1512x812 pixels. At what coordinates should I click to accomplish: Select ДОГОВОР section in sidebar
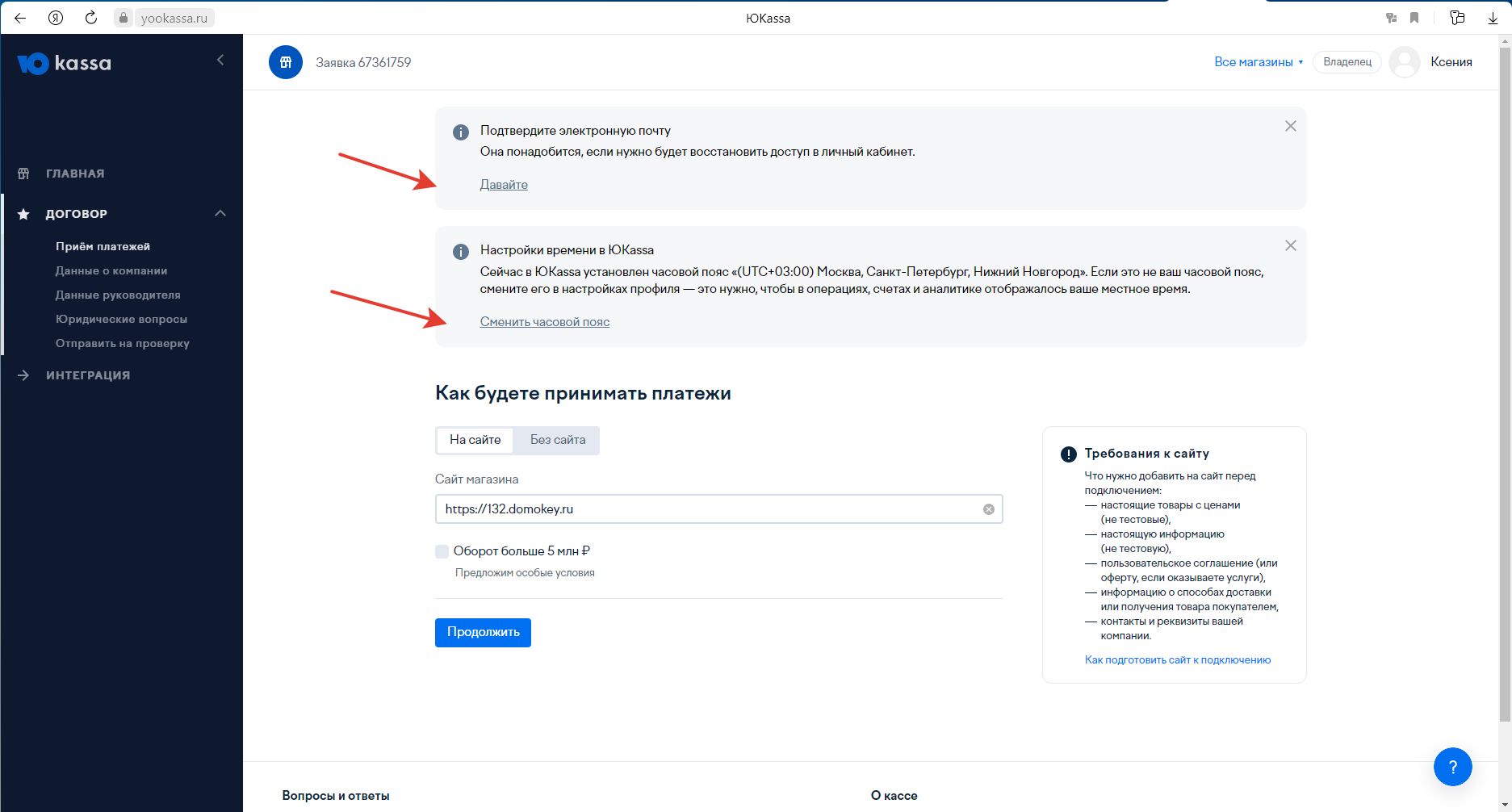point(77,214)
